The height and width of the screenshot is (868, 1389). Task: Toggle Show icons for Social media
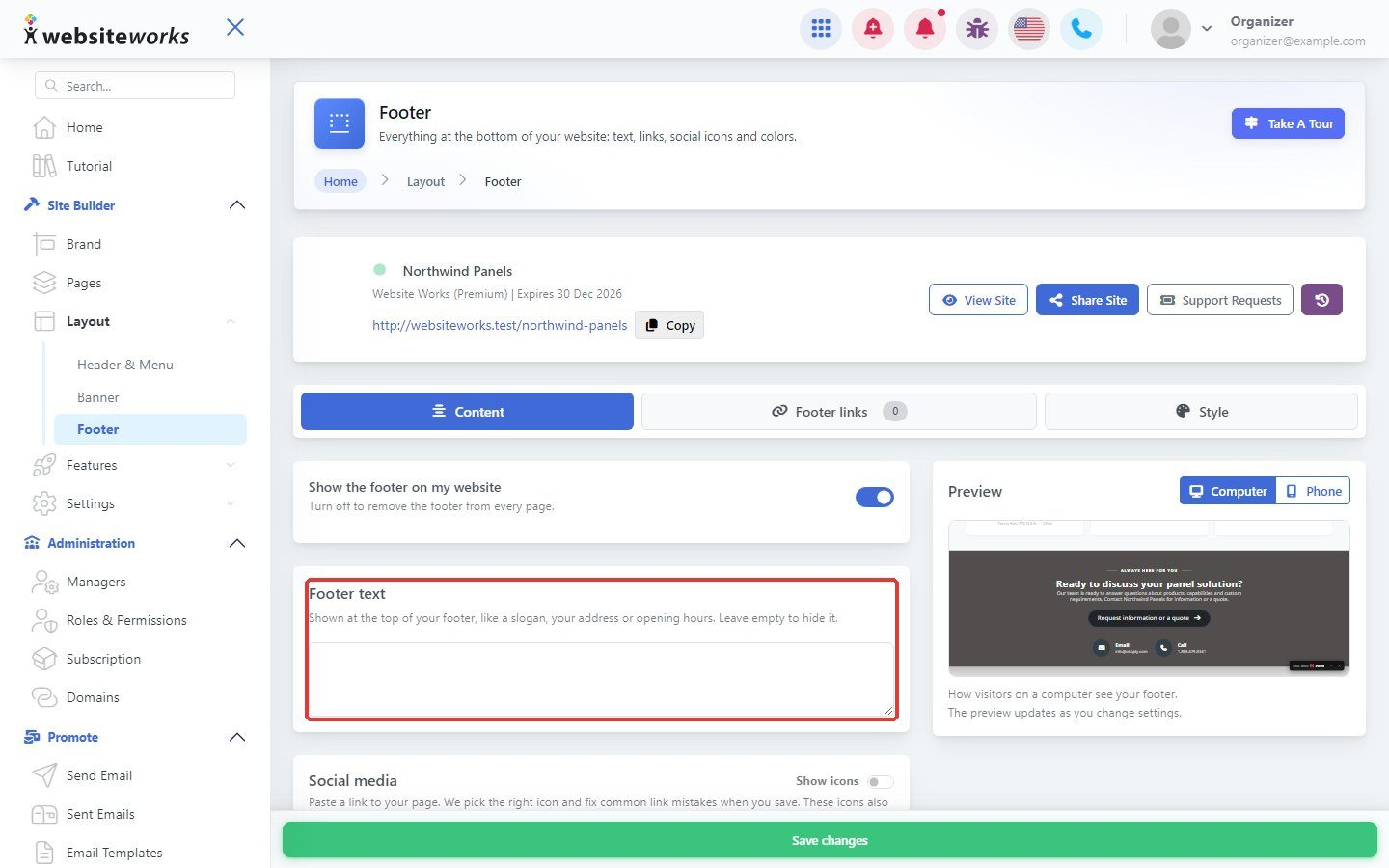pos(880,782)
